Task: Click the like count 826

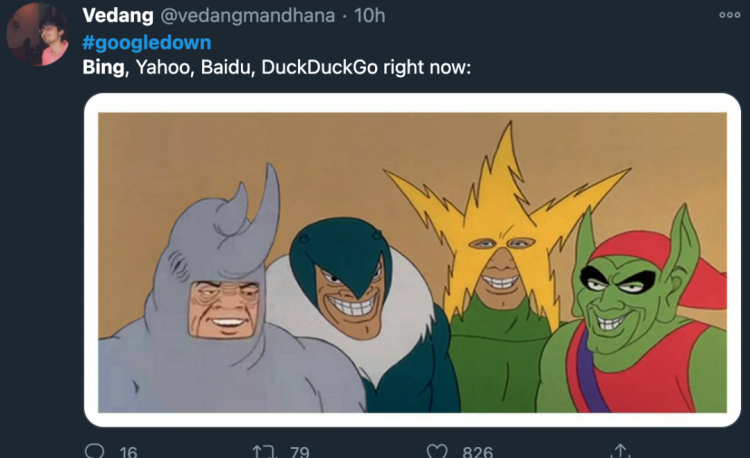Action: pos(477,452)
